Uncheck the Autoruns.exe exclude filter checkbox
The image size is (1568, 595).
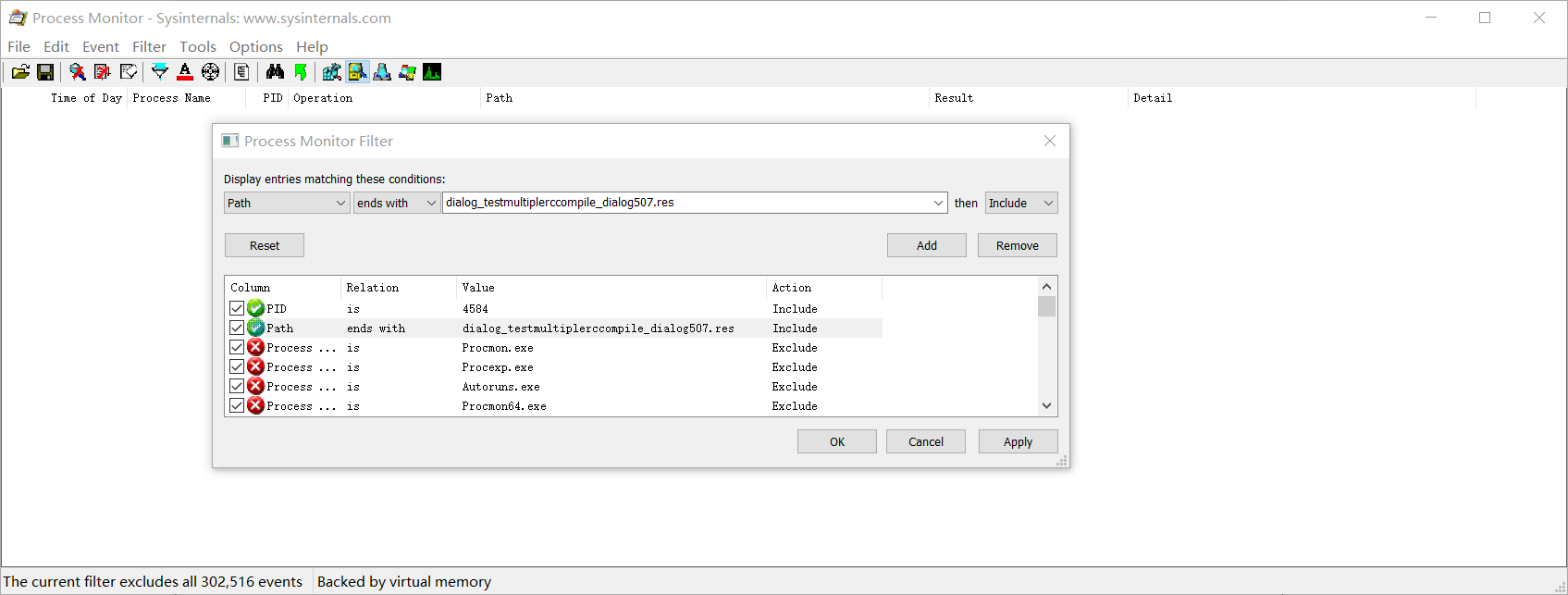coord(237,386)
